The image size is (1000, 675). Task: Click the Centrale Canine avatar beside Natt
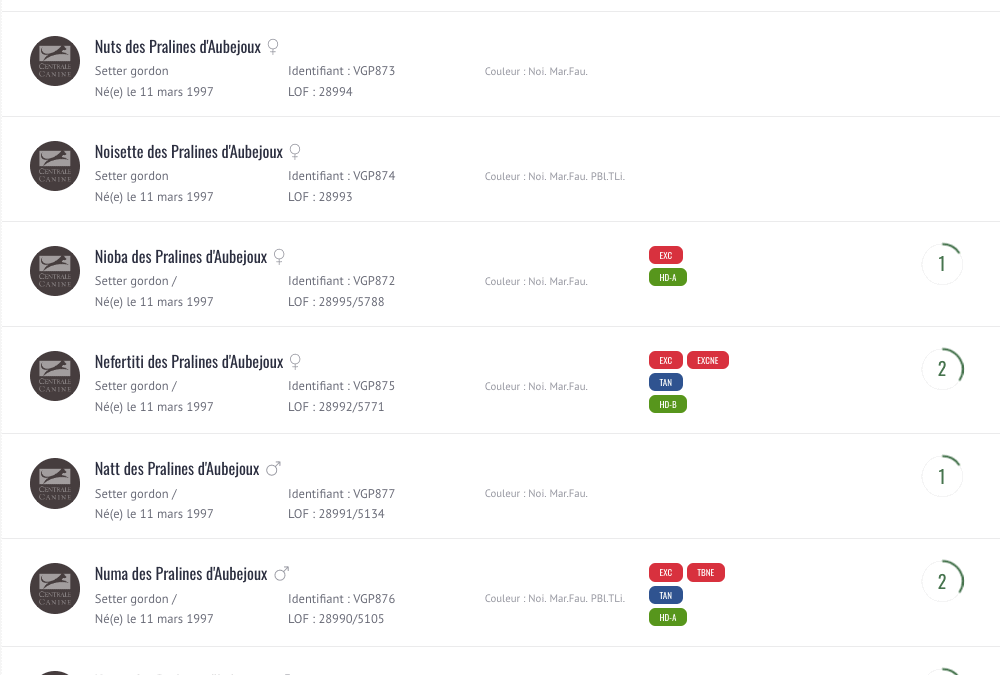(55, 484)
